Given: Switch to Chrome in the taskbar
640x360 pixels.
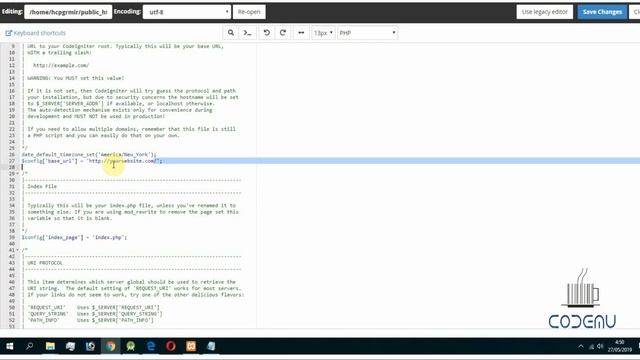Looking at the screenshot, I should pyautogui.click(x=111, y=346).
